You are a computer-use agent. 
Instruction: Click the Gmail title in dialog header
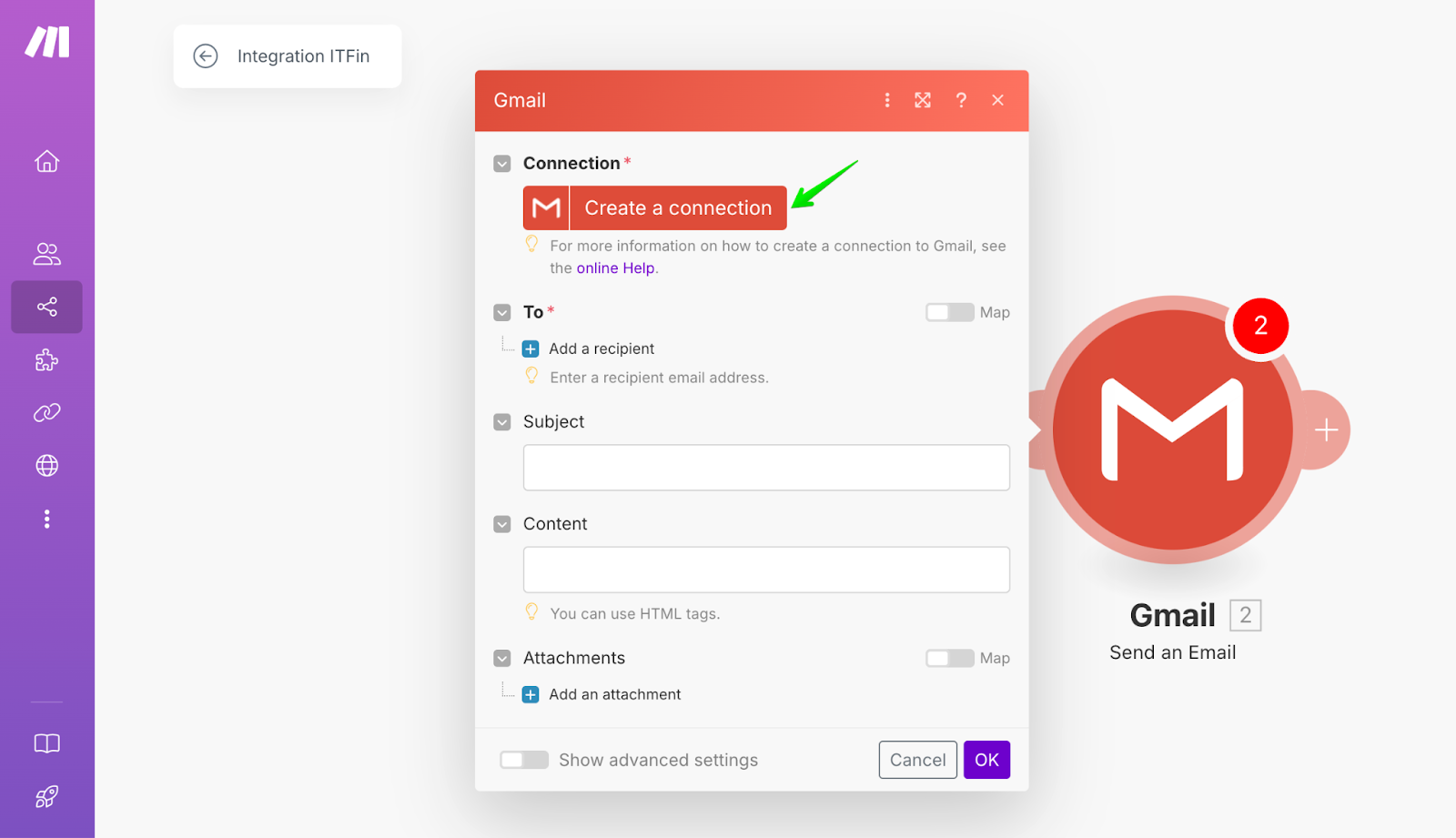pyautogui.click(x=520, y=100)
